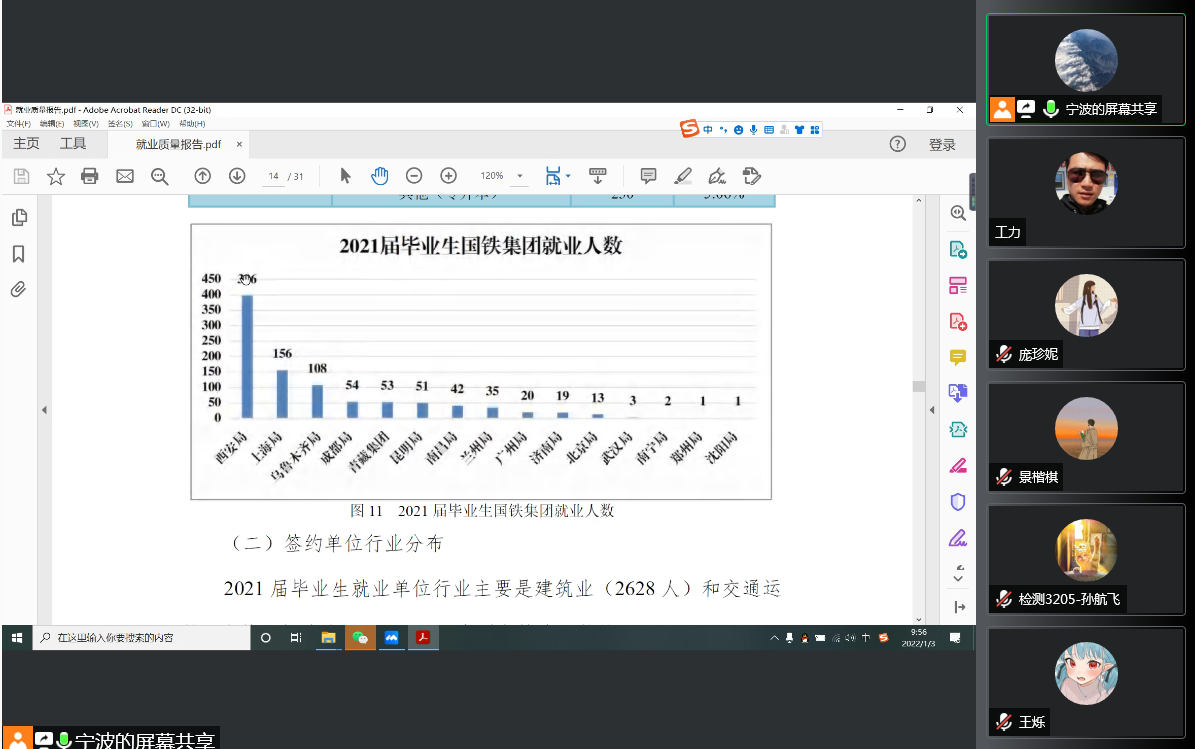Viewport: 1195px width, 749px height.
Task: Open the zoom percentage dropdown
Action: [x=519, y=177]
